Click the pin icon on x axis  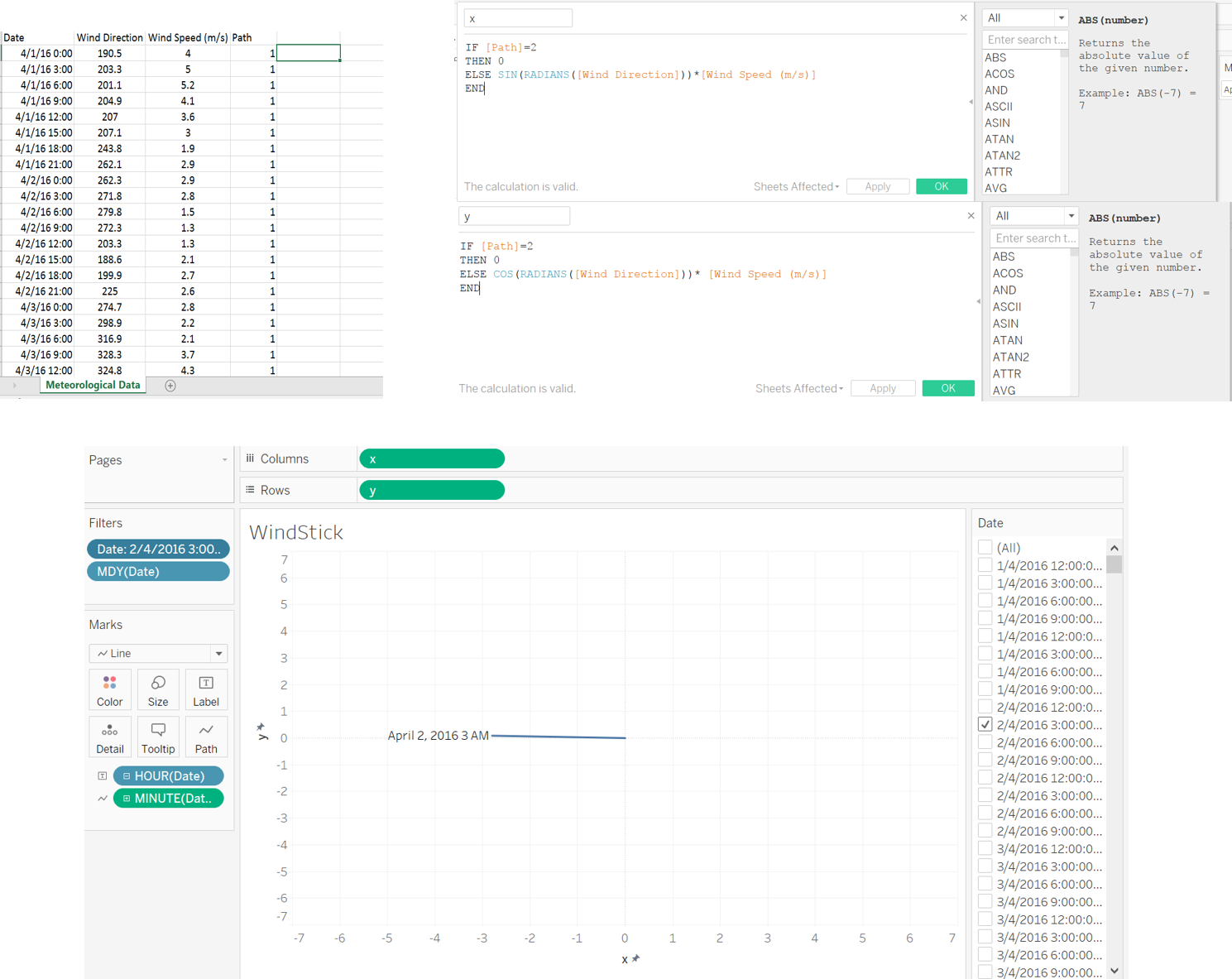point(636,958)
